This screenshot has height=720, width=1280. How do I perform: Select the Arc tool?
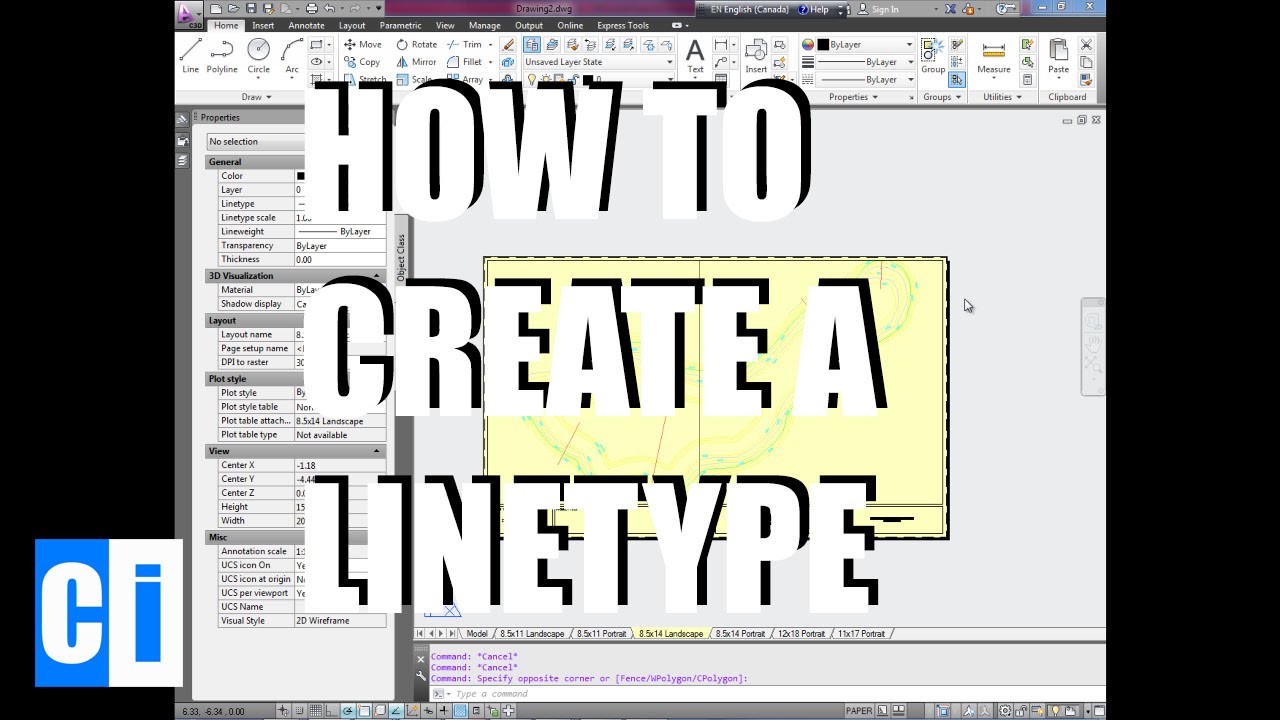pyautogui.click(x=291, y=56)
